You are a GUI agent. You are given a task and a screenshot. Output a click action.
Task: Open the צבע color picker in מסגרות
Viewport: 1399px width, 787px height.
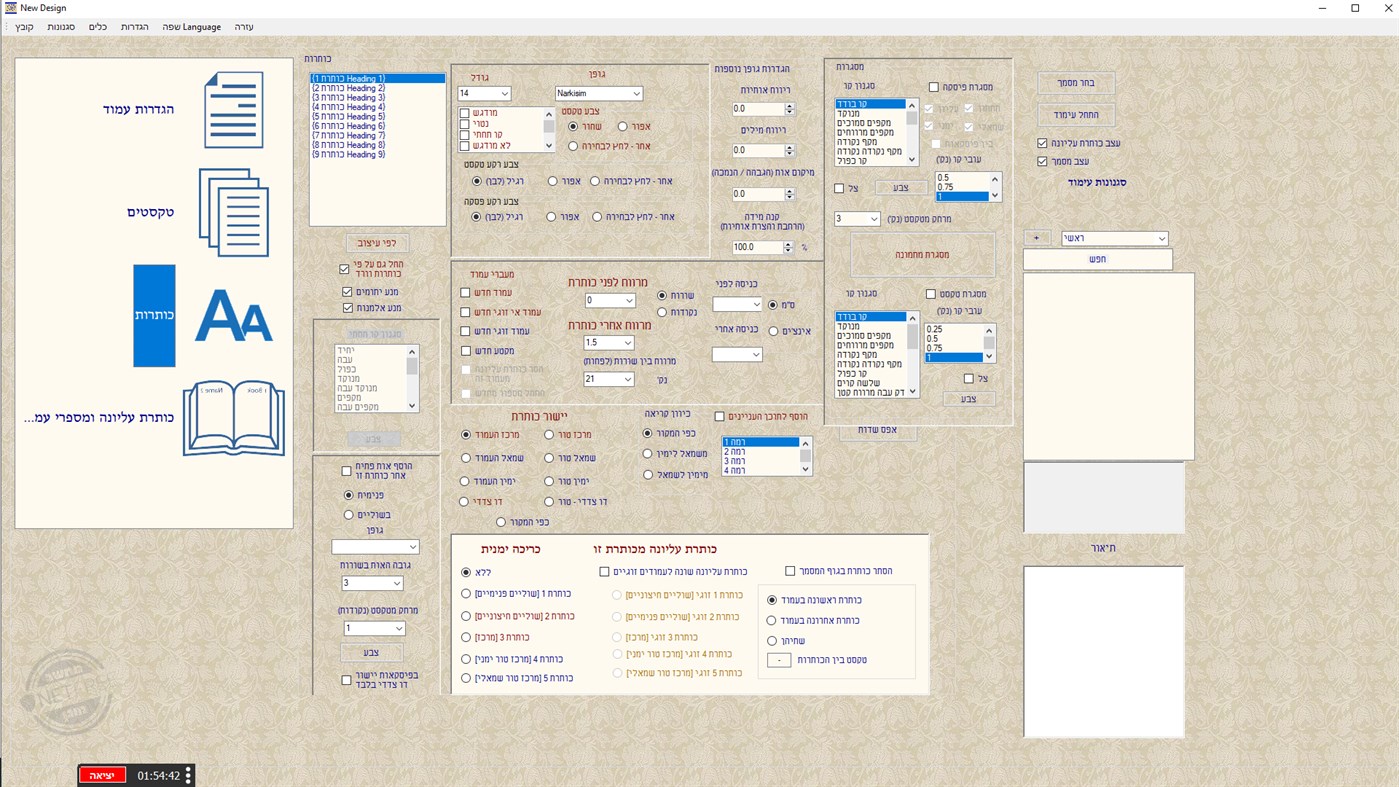point(899,187)
